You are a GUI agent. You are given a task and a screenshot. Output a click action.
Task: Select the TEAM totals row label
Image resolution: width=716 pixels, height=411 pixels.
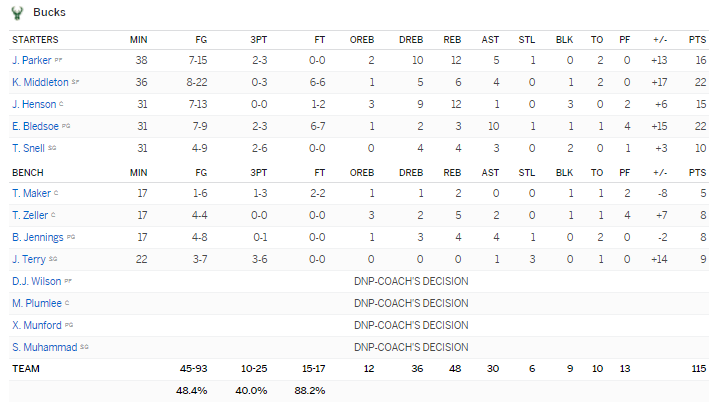point(25,369)
